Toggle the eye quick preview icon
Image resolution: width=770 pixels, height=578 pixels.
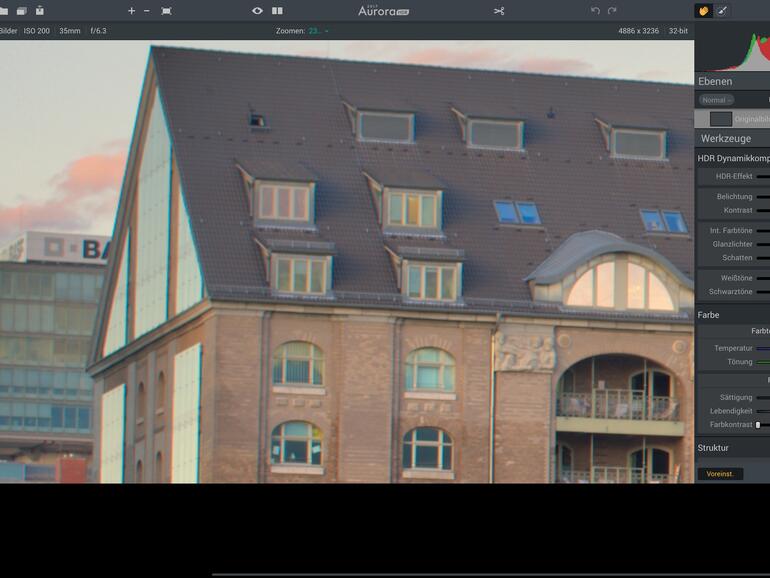[257, 11]
